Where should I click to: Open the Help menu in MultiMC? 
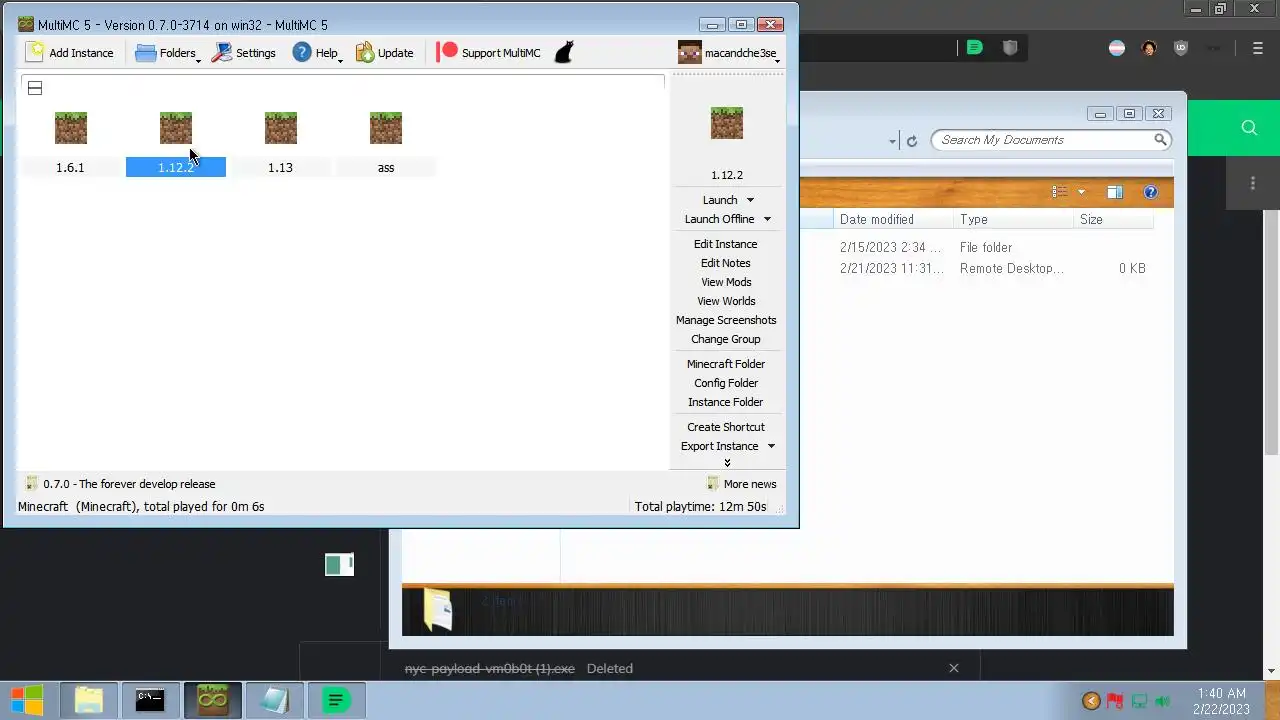[x=317, y=53]
